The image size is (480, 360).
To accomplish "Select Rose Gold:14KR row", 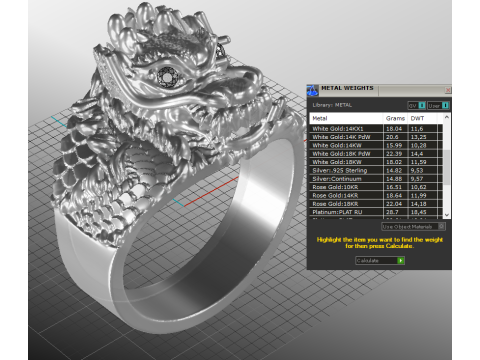I will coord(376,195).
